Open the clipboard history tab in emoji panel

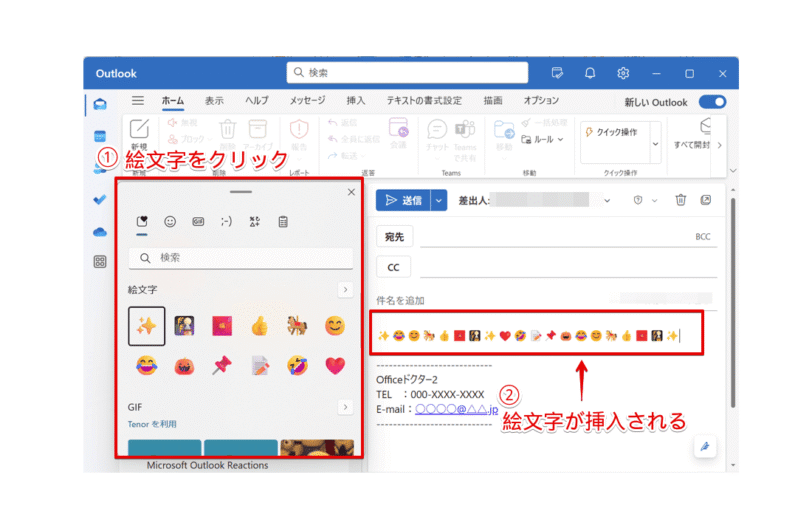pos(283,222)
